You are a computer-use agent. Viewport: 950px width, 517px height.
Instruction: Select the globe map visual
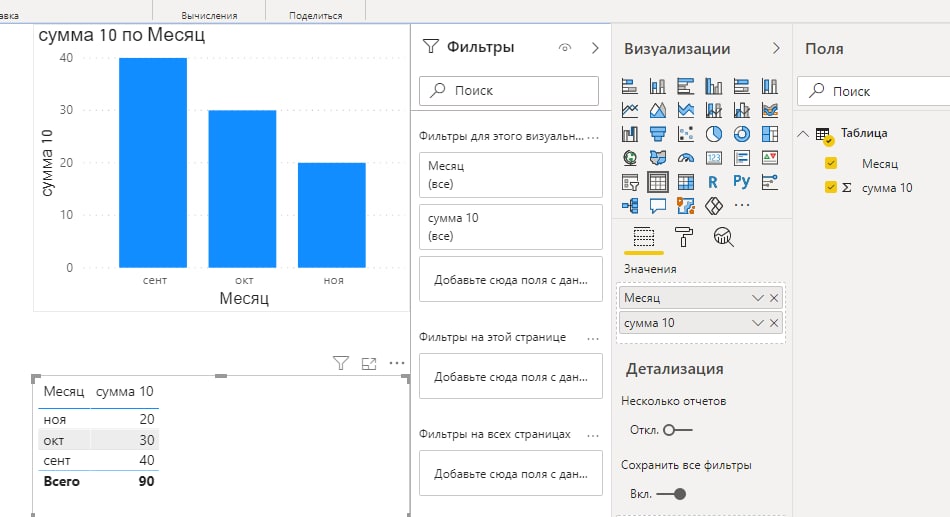[629, 158]
